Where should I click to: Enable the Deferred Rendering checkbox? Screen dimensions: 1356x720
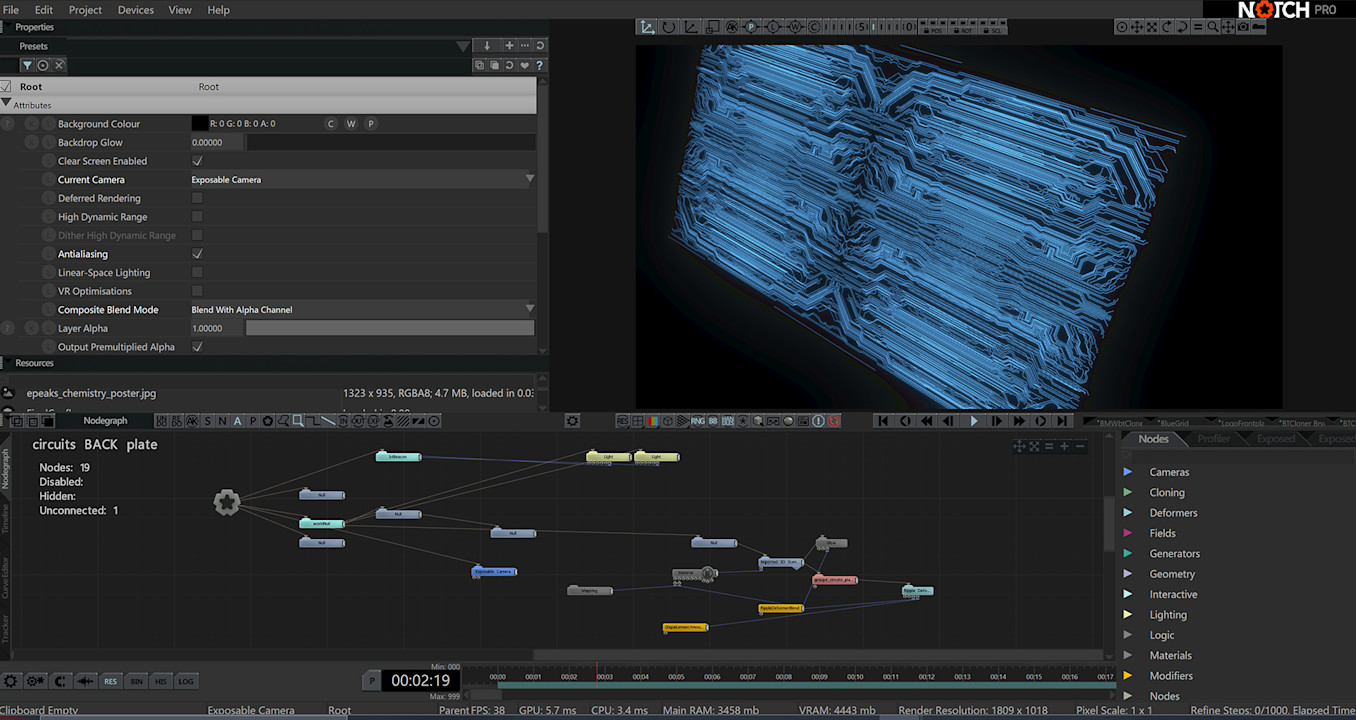[197, 198]
